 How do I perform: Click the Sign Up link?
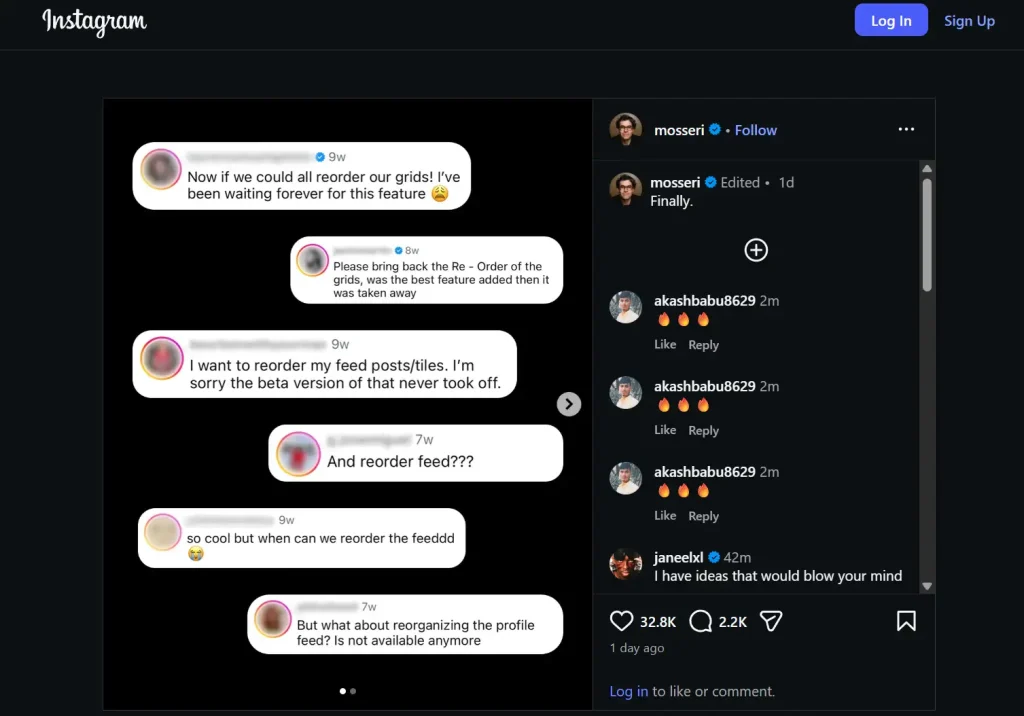969,21
